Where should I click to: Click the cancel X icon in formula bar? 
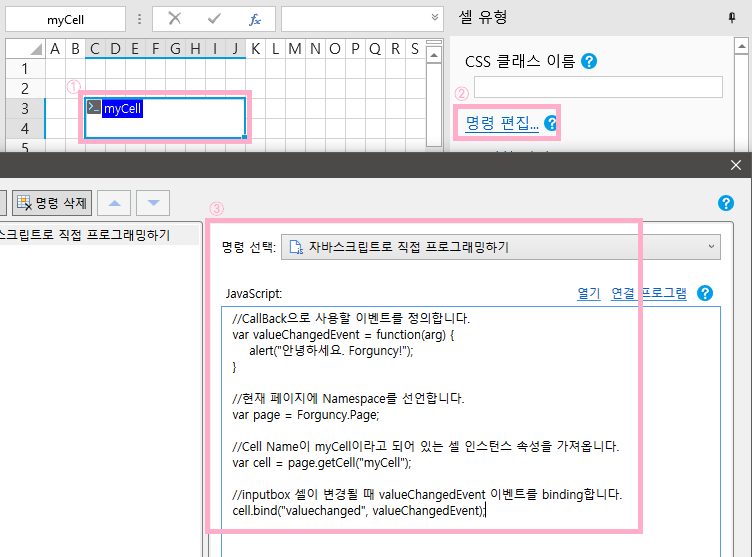point(175,19)
